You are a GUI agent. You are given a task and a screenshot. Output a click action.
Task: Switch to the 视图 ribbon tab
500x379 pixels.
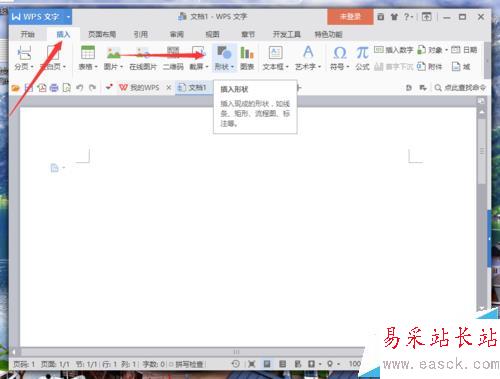[x=212, y=34]
